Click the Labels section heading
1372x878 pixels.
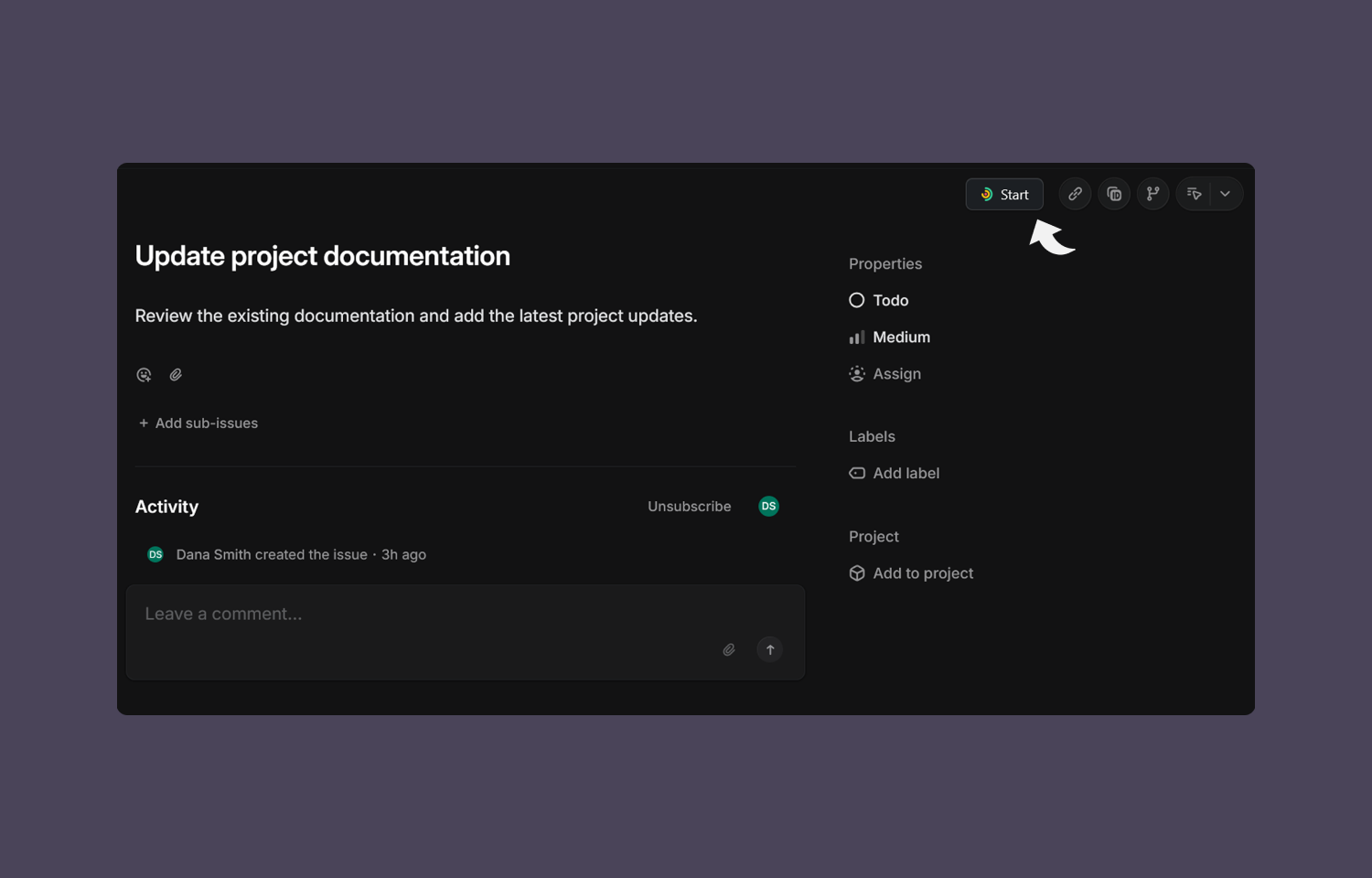(872, 436)
